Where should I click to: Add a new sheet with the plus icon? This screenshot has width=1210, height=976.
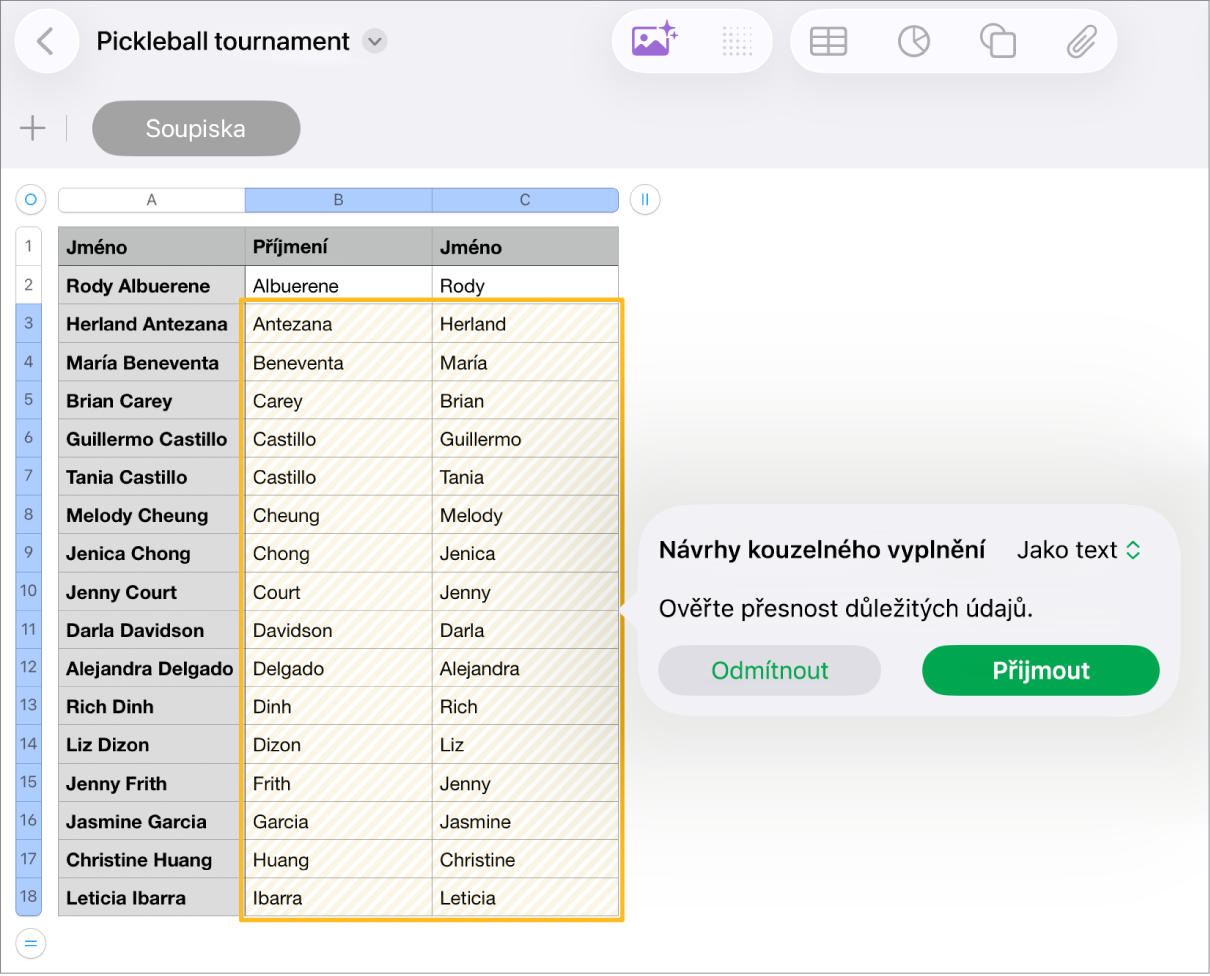(33, 128)
